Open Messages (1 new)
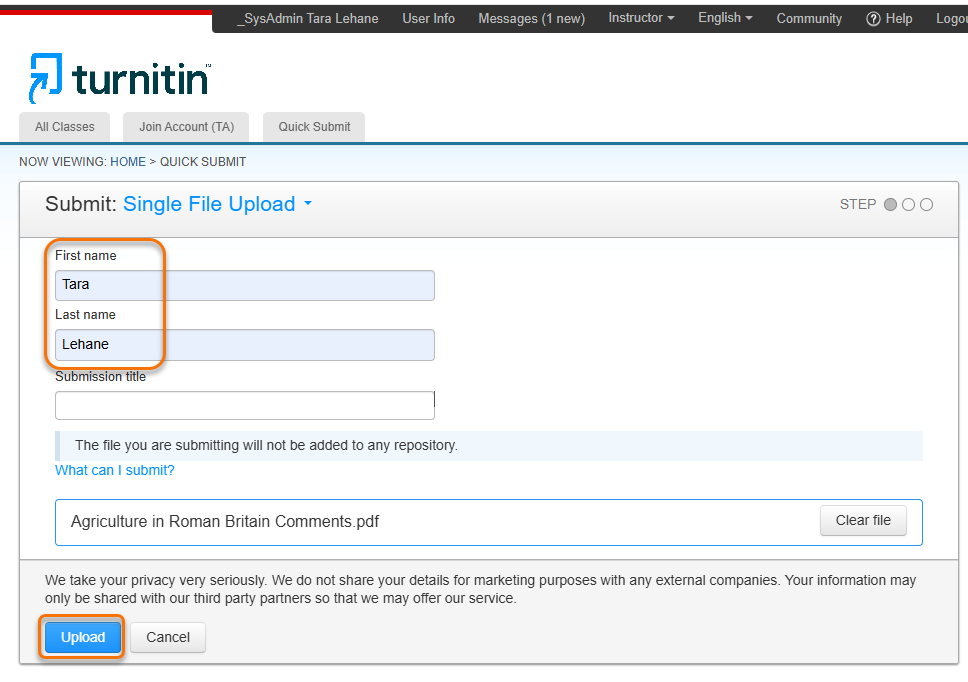The height and width of the screenshot is (682, 968). click(531, 18)
